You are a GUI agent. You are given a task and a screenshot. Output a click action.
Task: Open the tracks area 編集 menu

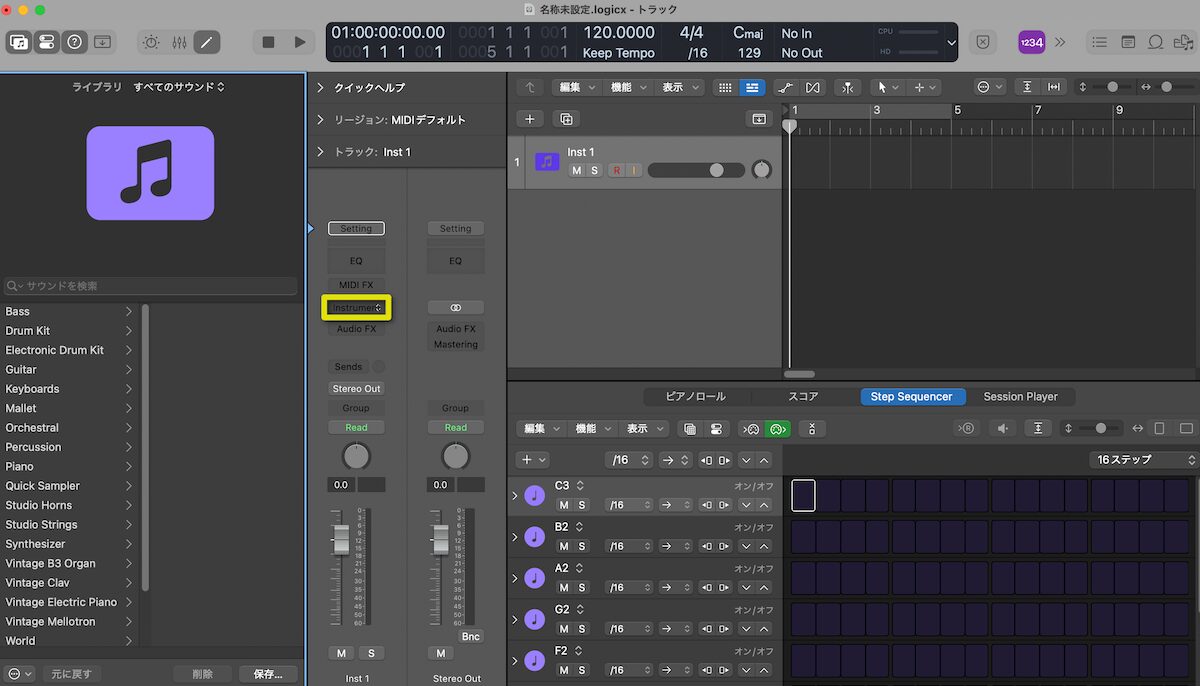(x=575, y=88)
